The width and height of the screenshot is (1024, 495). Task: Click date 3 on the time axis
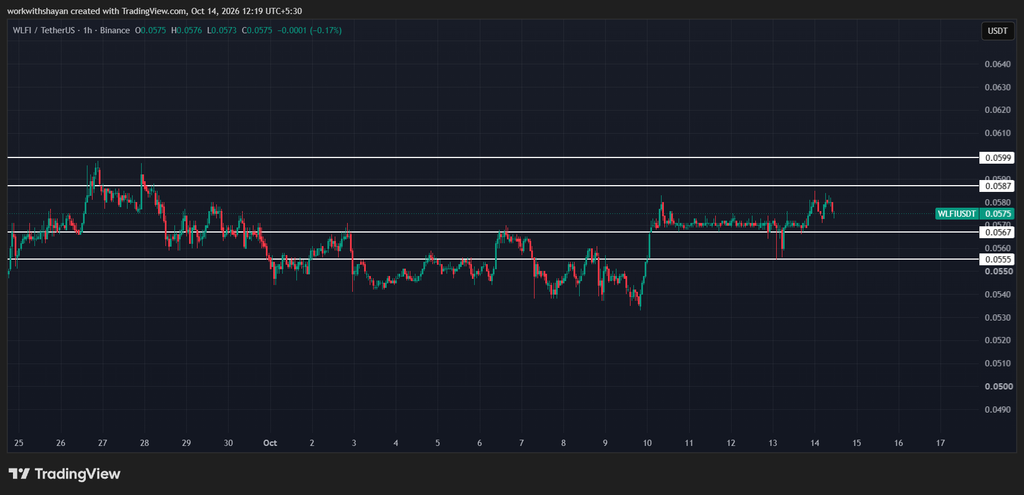pyautogui.click(x=354, y=443)
